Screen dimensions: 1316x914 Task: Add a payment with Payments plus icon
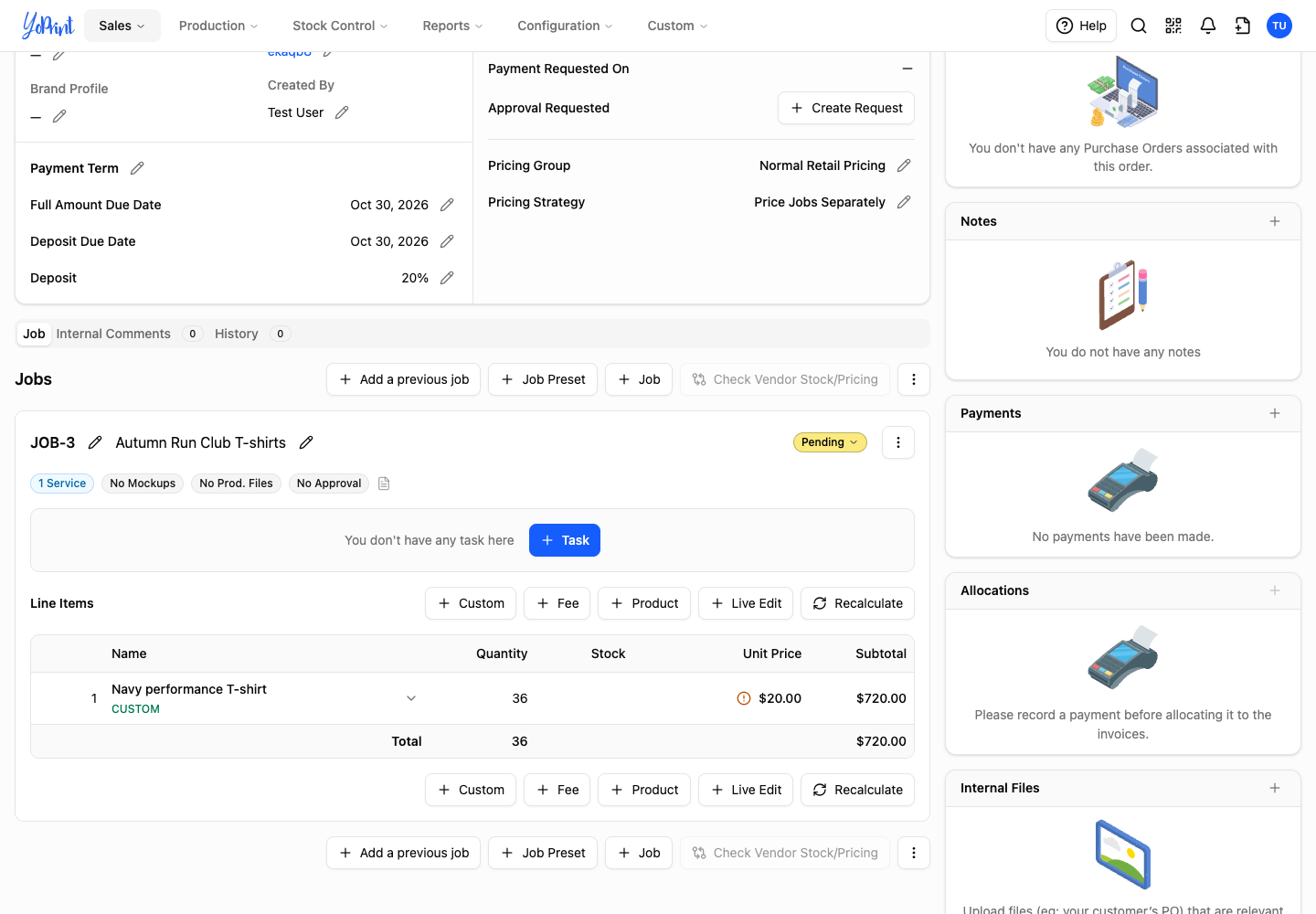pyautogui.click(x=1275, y=413)
